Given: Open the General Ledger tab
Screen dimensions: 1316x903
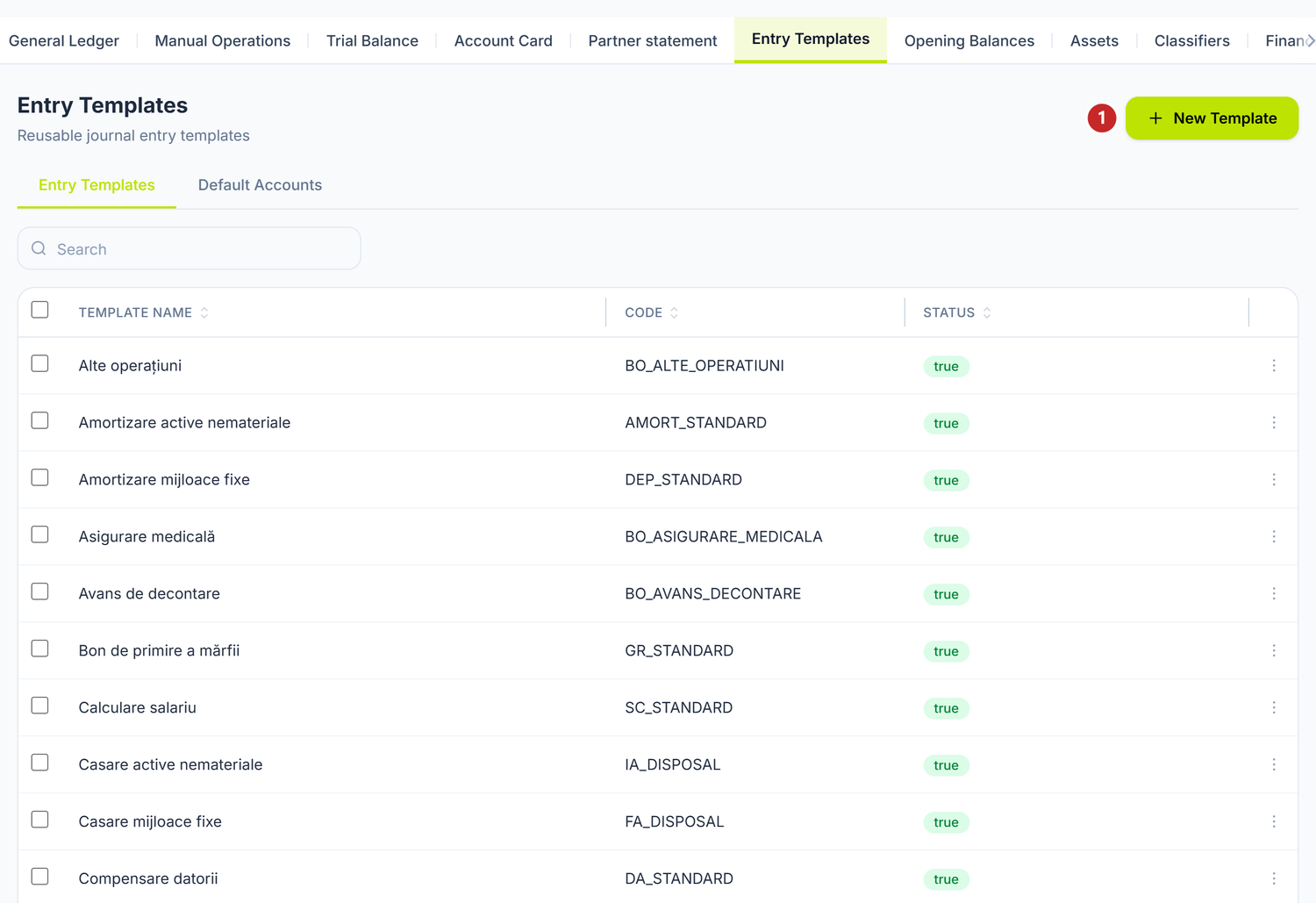Looking at the screenshot, I should click(64, 40).
